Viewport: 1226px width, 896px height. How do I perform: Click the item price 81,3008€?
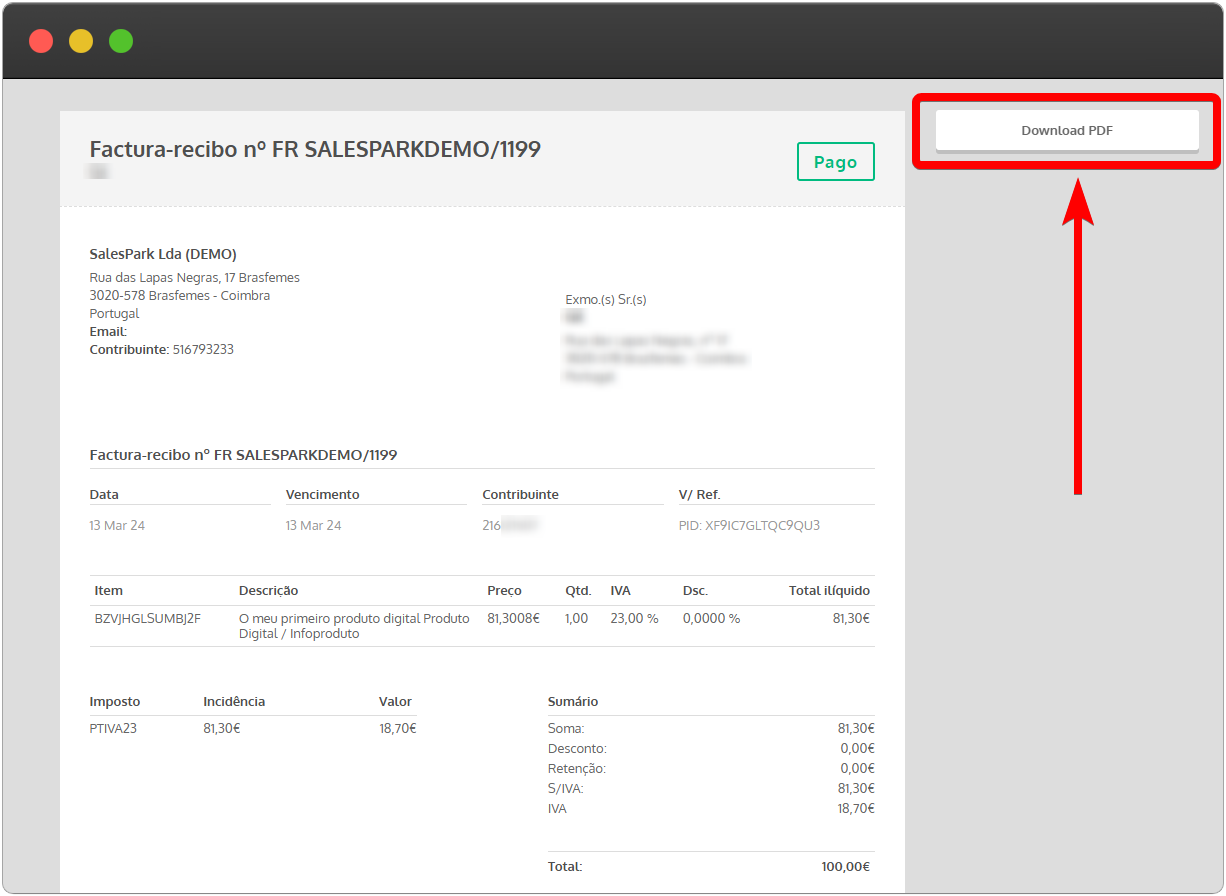(513, 618)
